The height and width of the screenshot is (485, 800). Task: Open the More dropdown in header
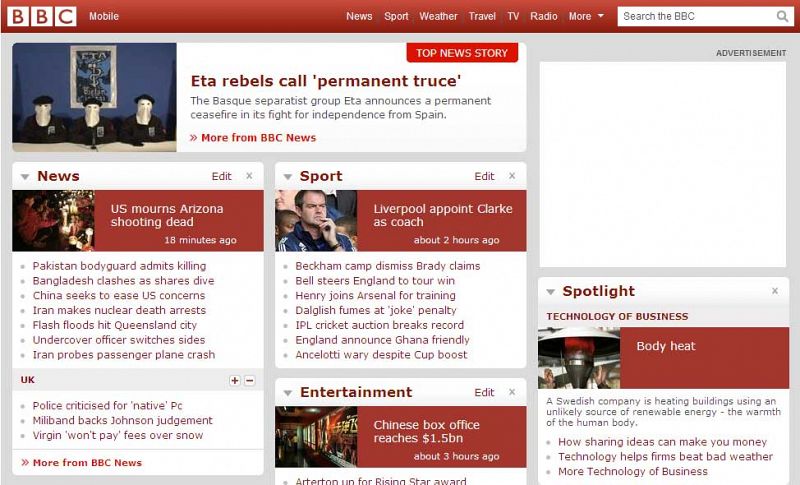(x=586, y=16)
